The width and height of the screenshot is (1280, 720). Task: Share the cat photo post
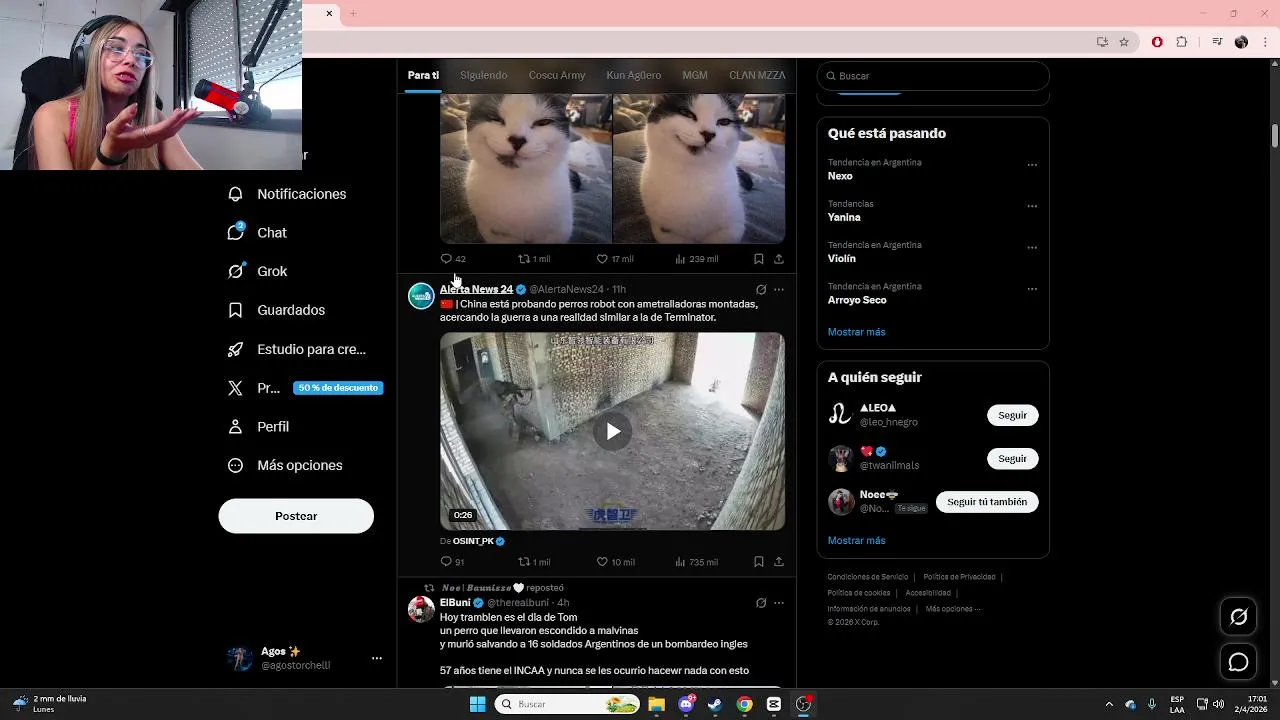click(x=778, y=259)
